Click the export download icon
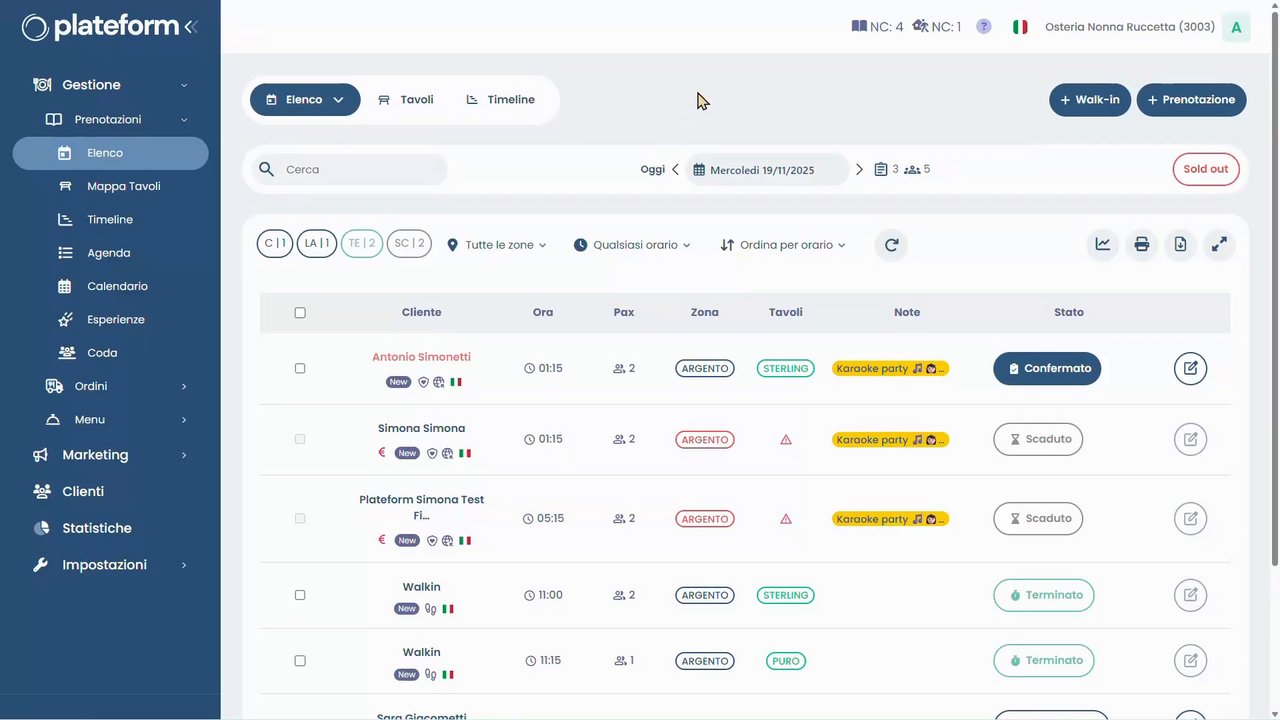The image size is (1280, 720). [x=1181, y=245]
